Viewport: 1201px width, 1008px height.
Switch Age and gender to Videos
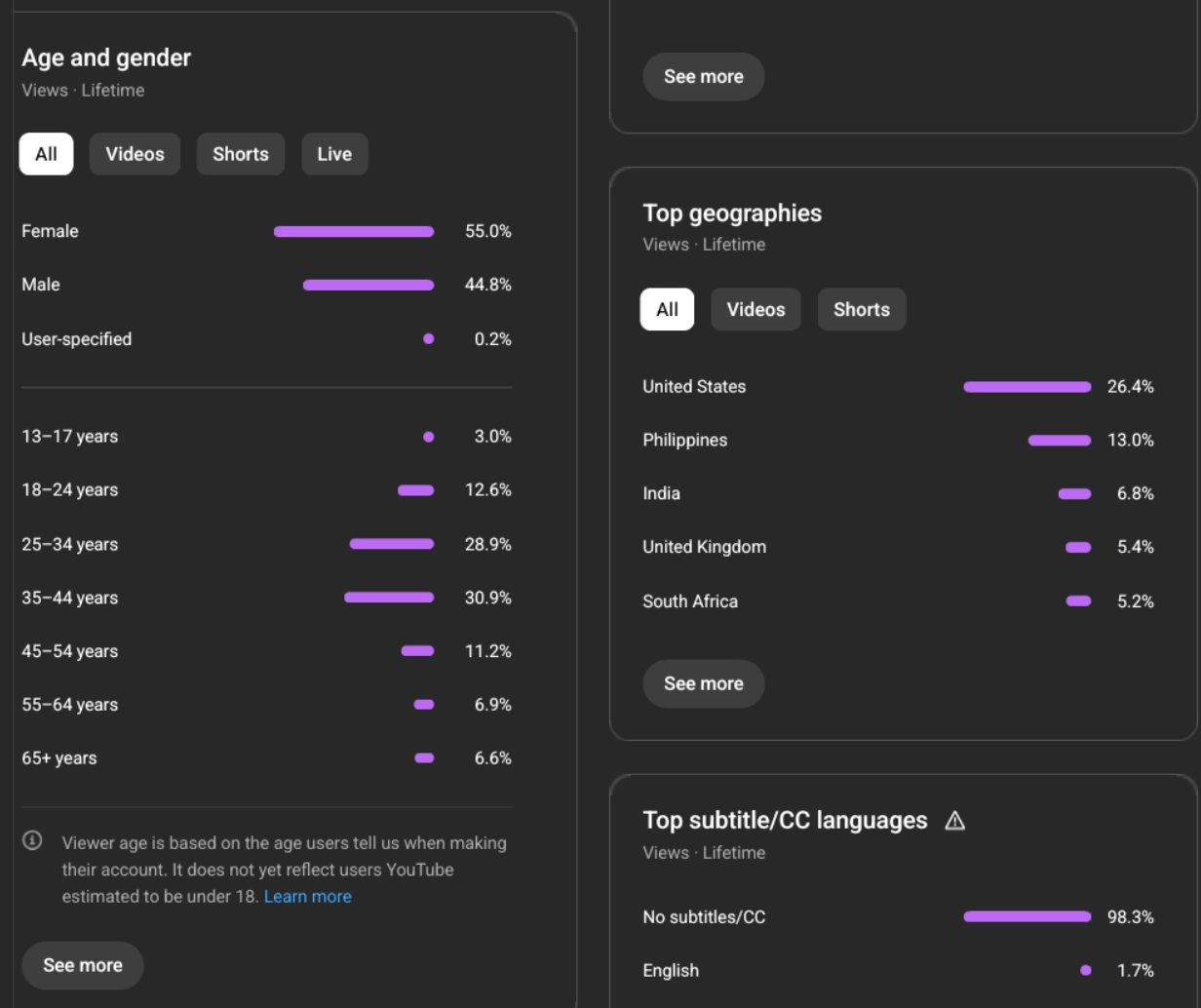135,154
